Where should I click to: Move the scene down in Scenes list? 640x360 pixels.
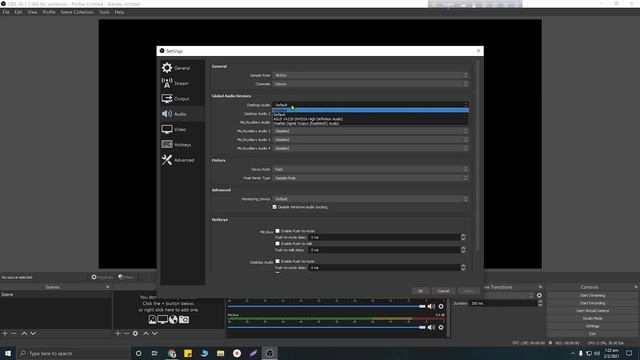[x=33, y=333]
